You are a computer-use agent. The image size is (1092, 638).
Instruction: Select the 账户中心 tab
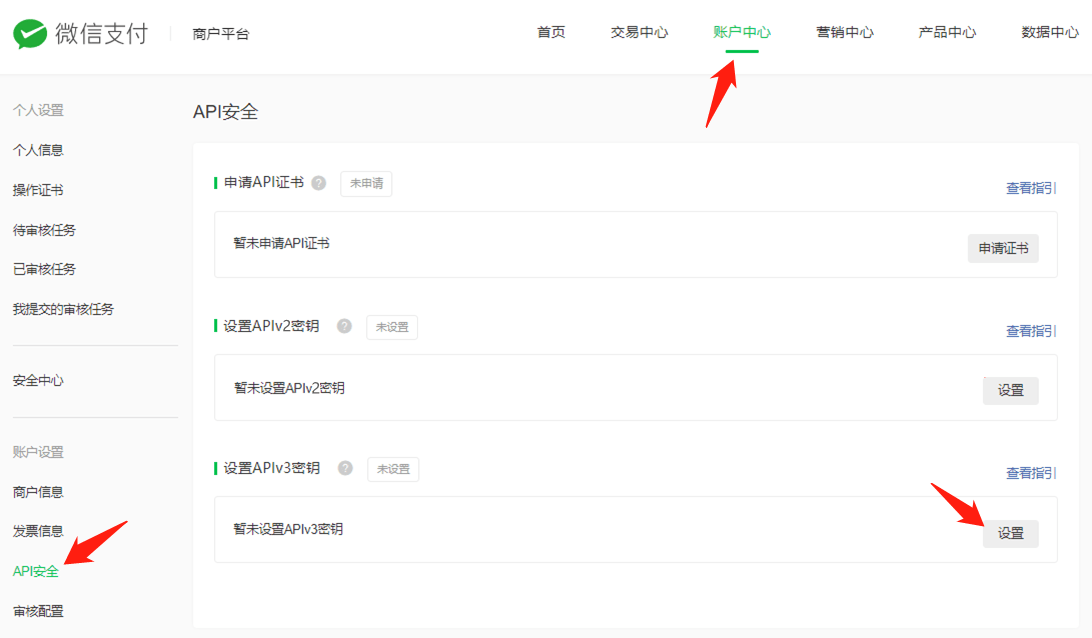point(741,32)
